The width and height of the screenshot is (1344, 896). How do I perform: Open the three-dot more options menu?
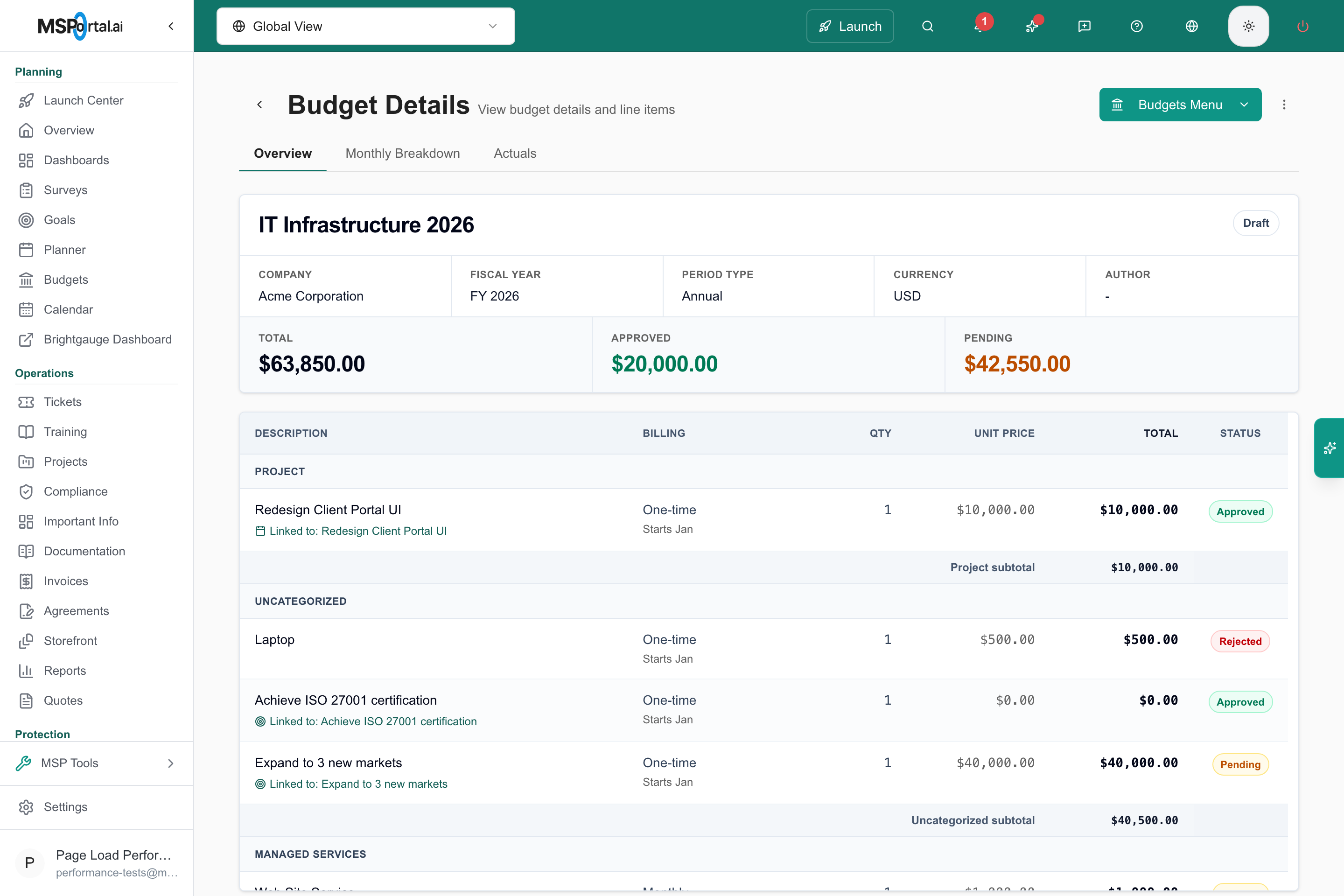pyautogui.click(x=1284, y=105)
